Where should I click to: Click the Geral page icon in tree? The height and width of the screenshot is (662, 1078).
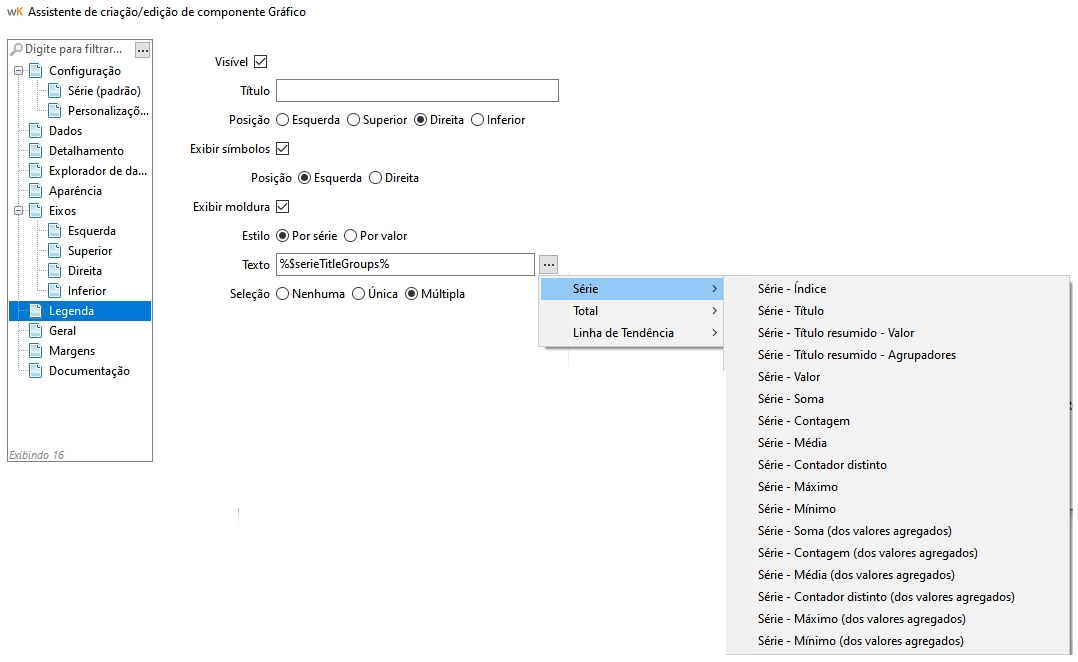36,331
